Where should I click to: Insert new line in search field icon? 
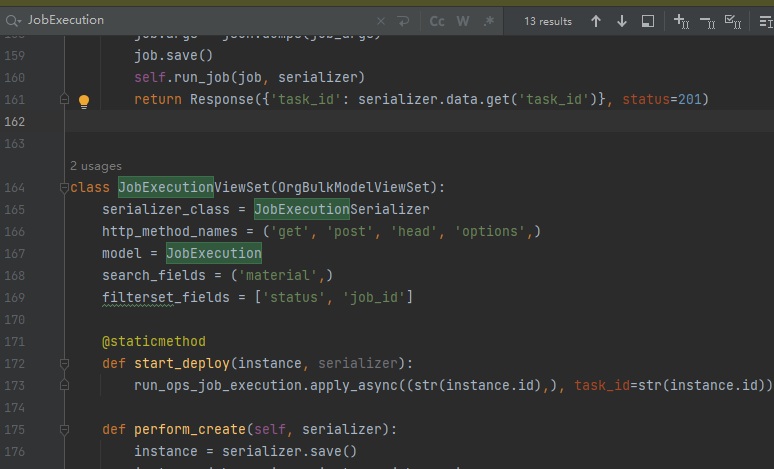(403, 21)
